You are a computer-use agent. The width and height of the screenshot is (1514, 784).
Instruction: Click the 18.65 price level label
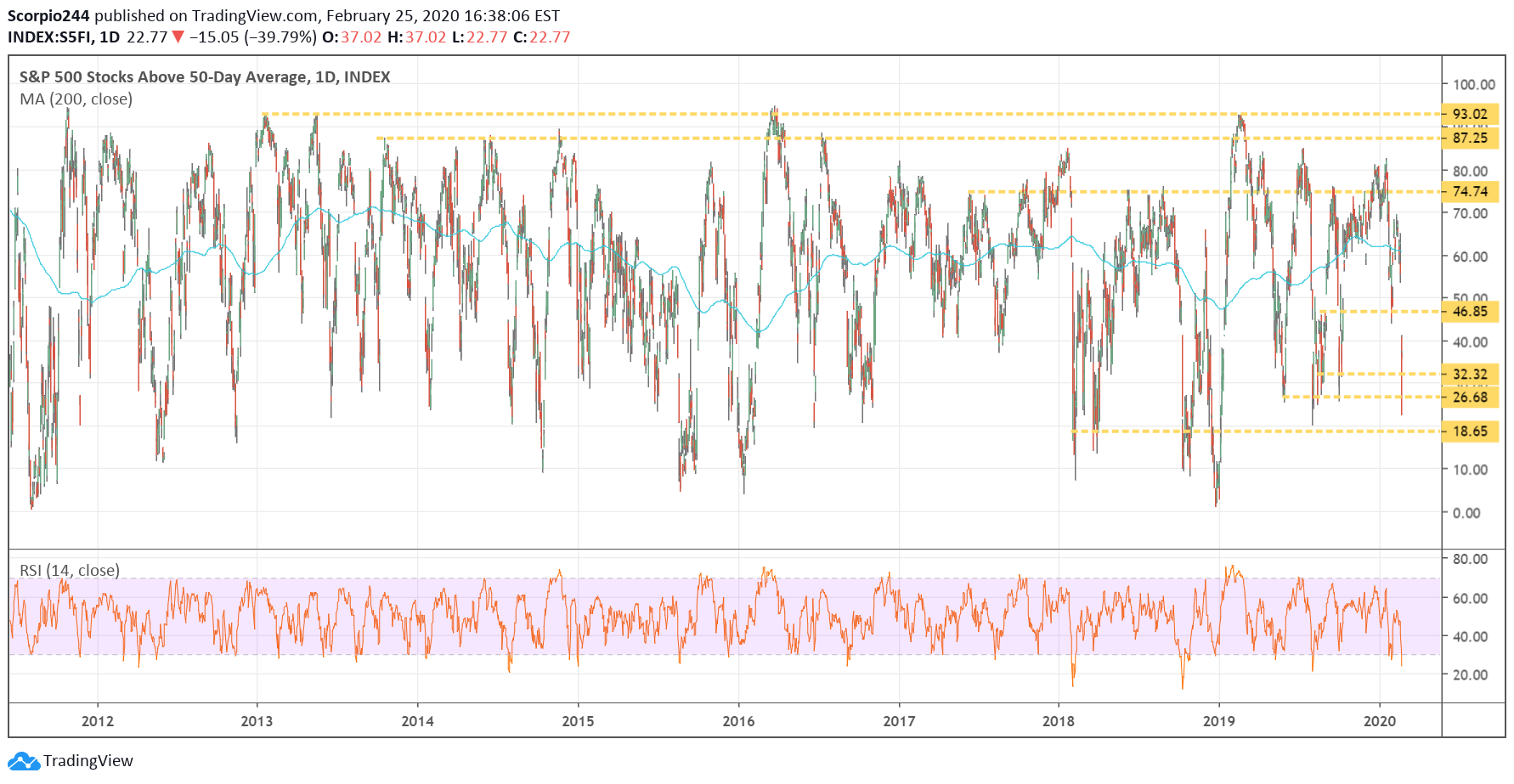click(x=1470, y=431)
